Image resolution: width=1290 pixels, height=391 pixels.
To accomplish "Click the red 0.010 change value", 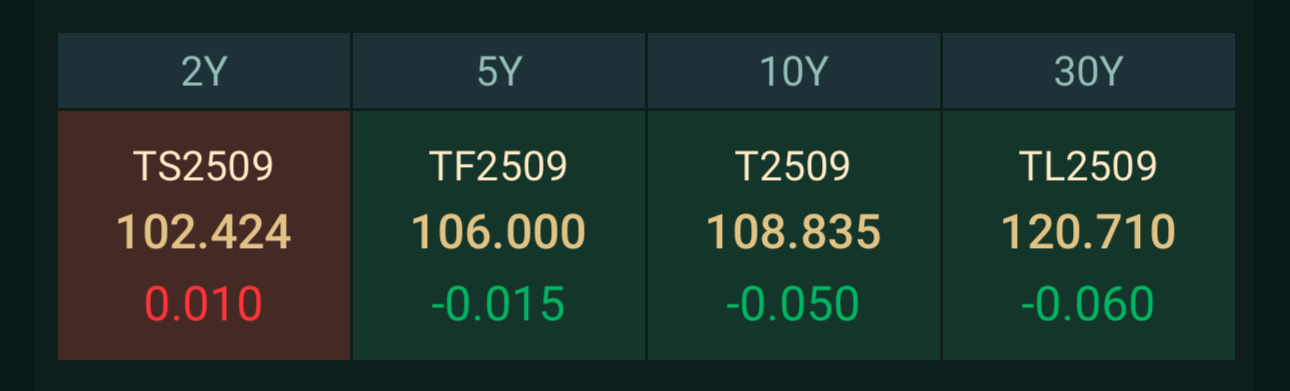I will [x=204, y=304].
